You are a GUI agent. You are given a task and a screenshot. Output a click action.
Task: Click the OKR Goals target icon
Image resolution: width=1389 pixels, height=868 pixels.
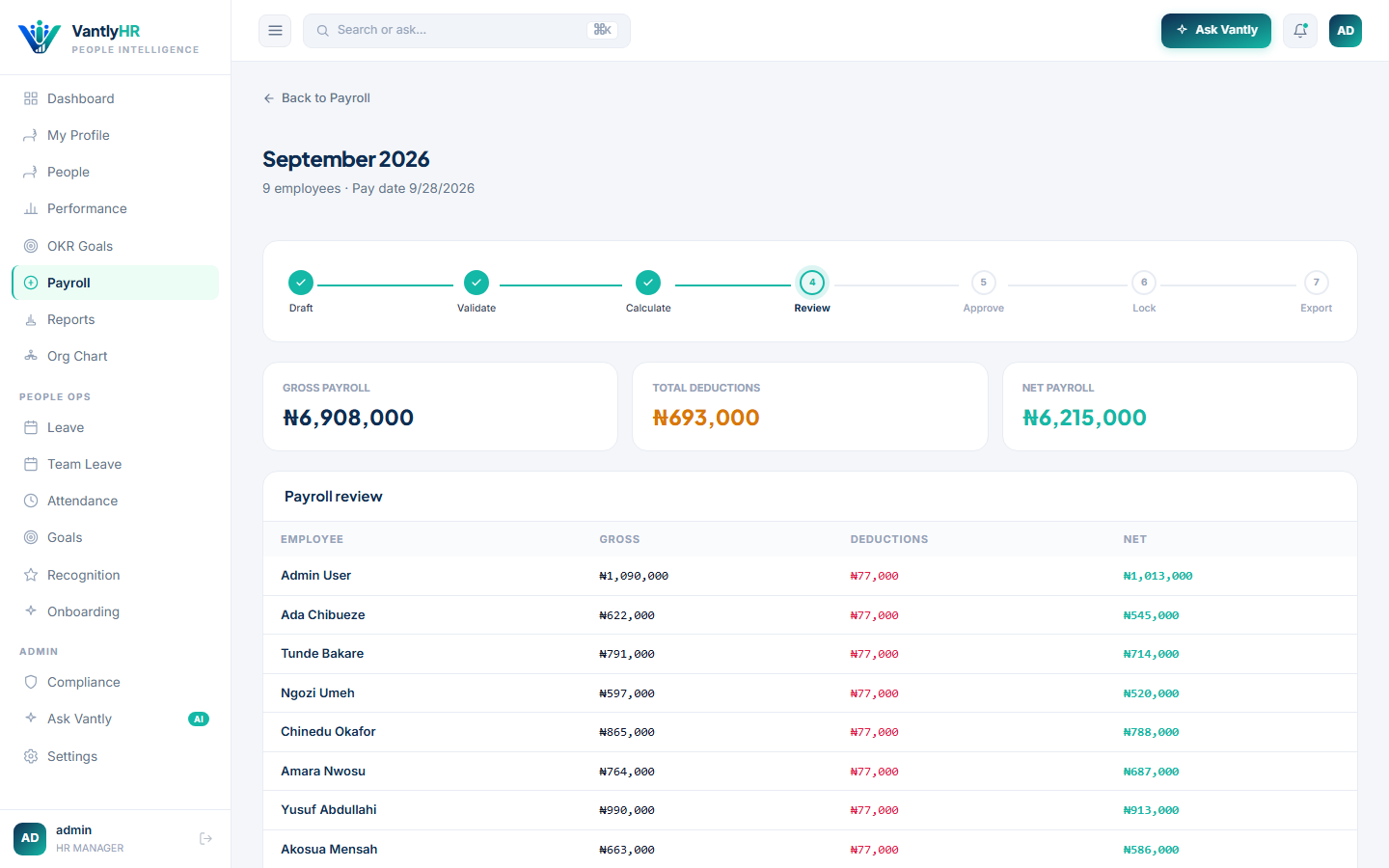coord(31,246)
